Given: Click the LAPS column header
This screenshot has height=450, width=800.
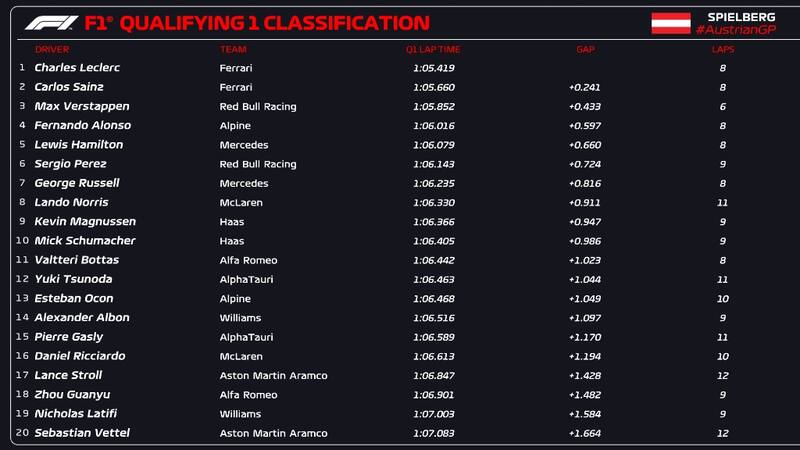Looking at the screenshot, I should click(x=722, y=49).
